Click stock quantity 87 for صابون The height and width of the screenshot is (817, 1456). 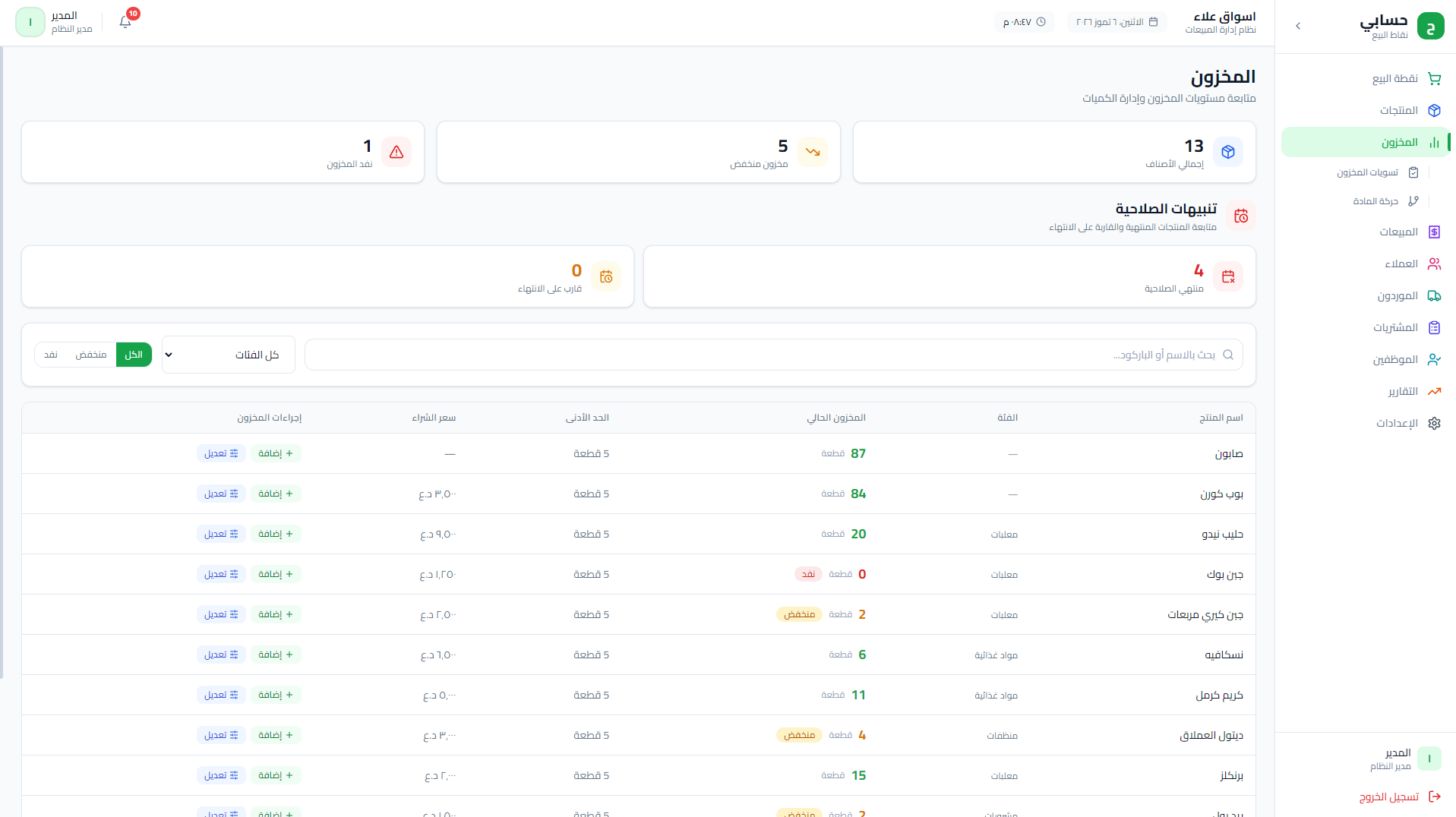coord(858,453)
